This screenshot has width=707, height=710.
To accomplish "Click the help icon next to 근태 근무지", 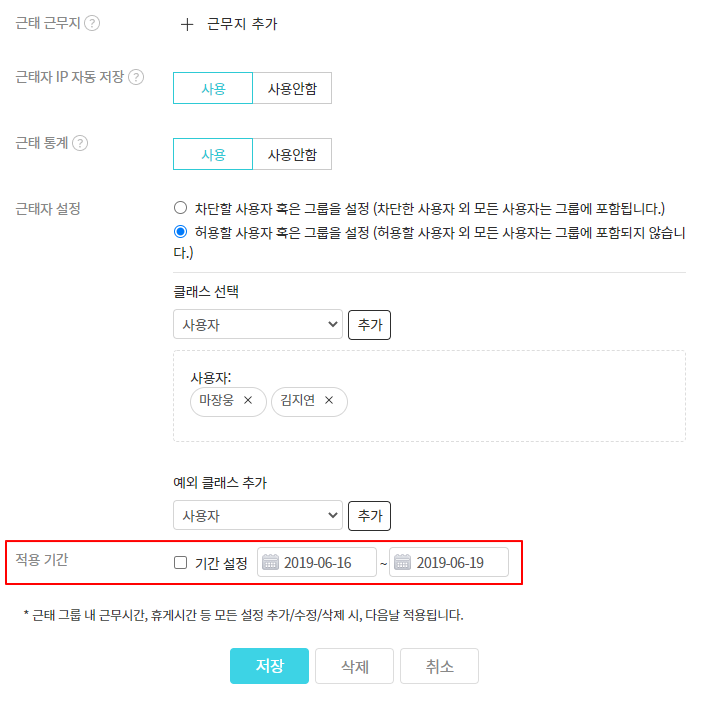I will [x=92, y=23].
